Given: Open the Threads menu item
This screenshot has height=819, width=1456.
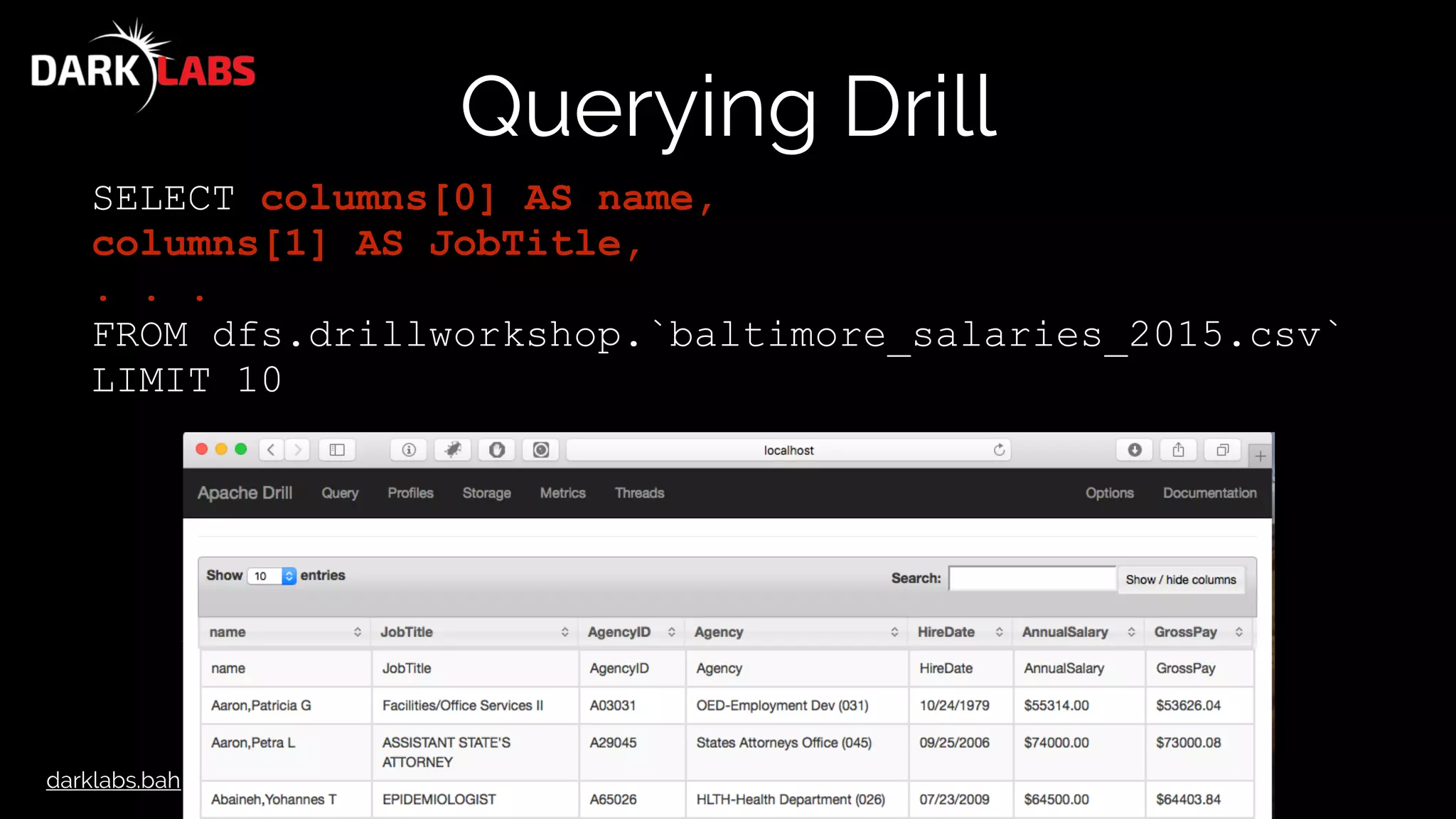Looking at the screenshot, I should 640,493.
